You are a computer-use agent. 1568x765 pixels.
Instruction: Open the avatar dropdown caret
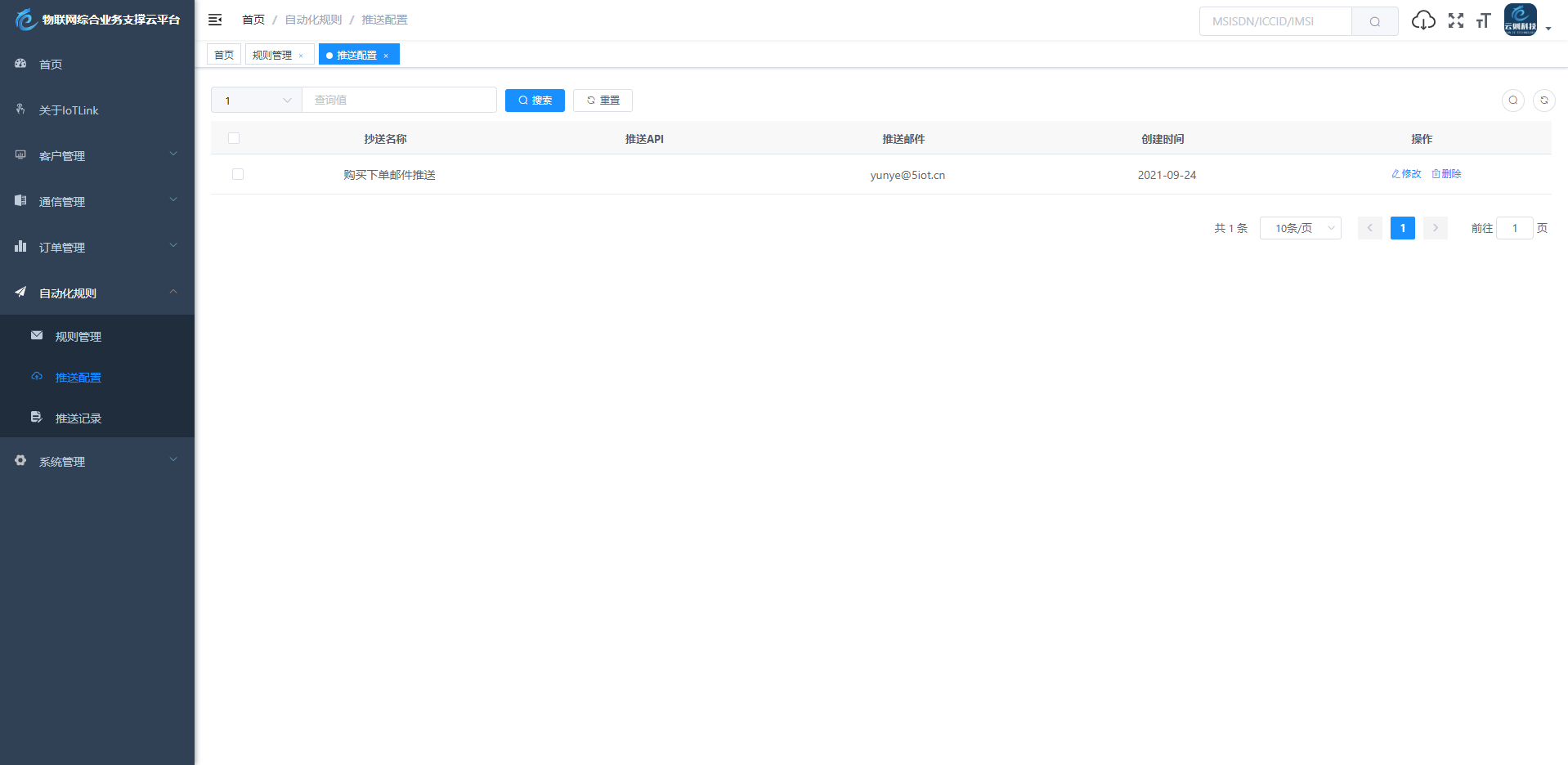tap(1548, 29)
